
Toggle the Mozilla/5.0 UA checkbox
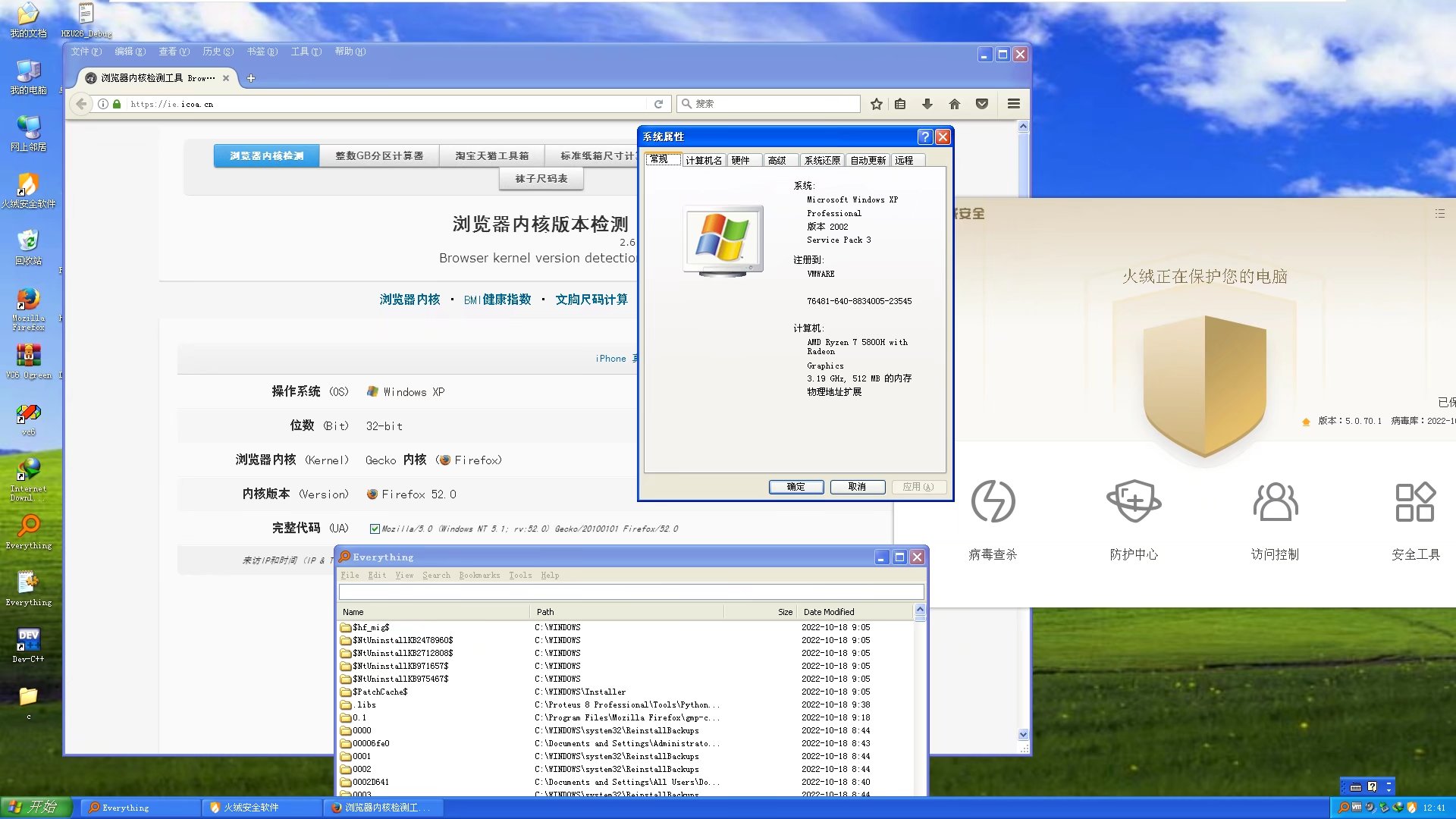(x=375, y=529)
